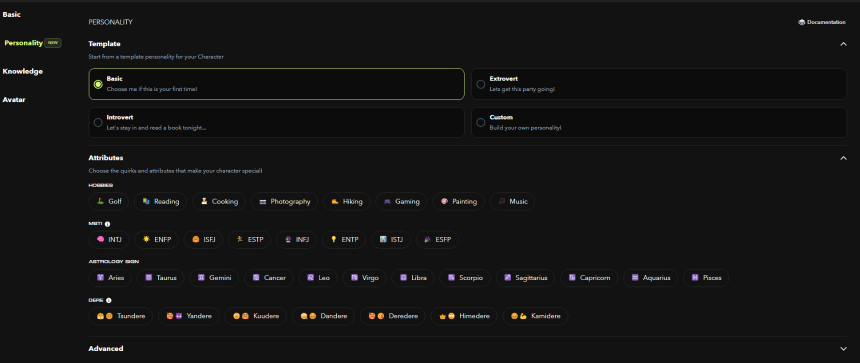860x363 pixels.
Task: Choose the ISFJ personality chip
Action: (203, 240)
